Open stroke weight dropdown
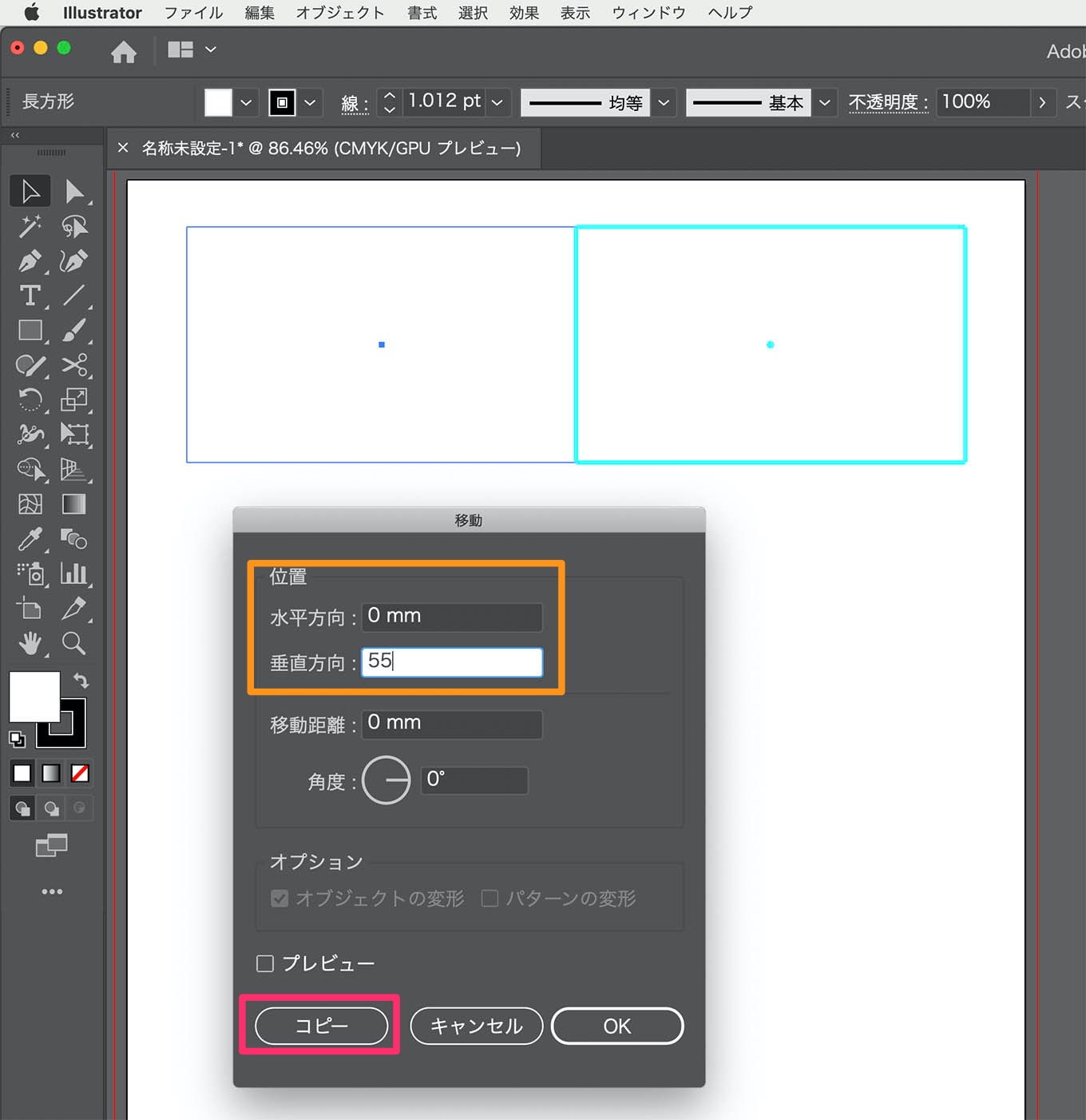Viewport: 1086px width, 1120px height. pyautogui.click(x=497, y=102)
